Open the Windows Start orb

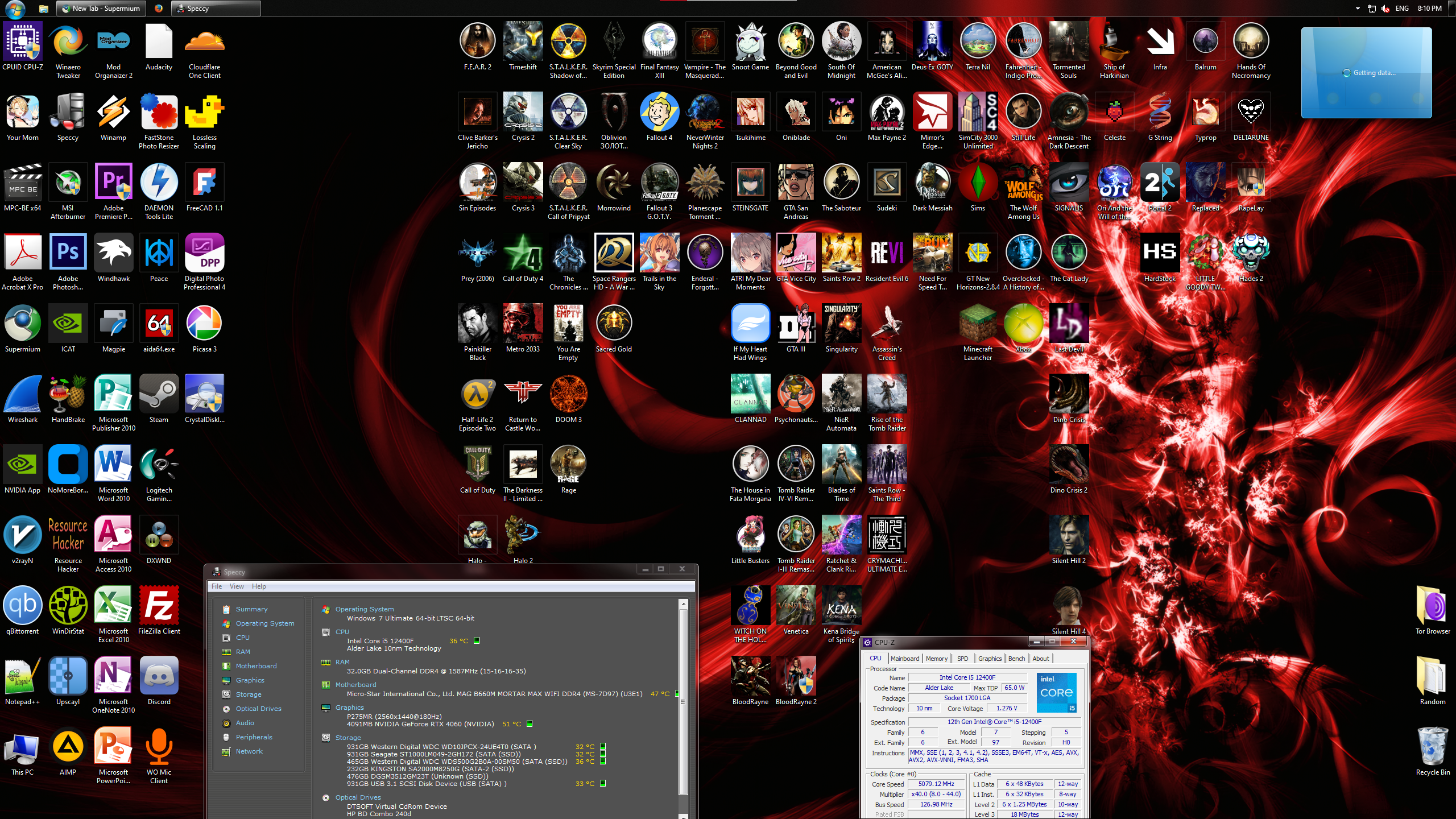pyautogui.click(x=15, y=8)
